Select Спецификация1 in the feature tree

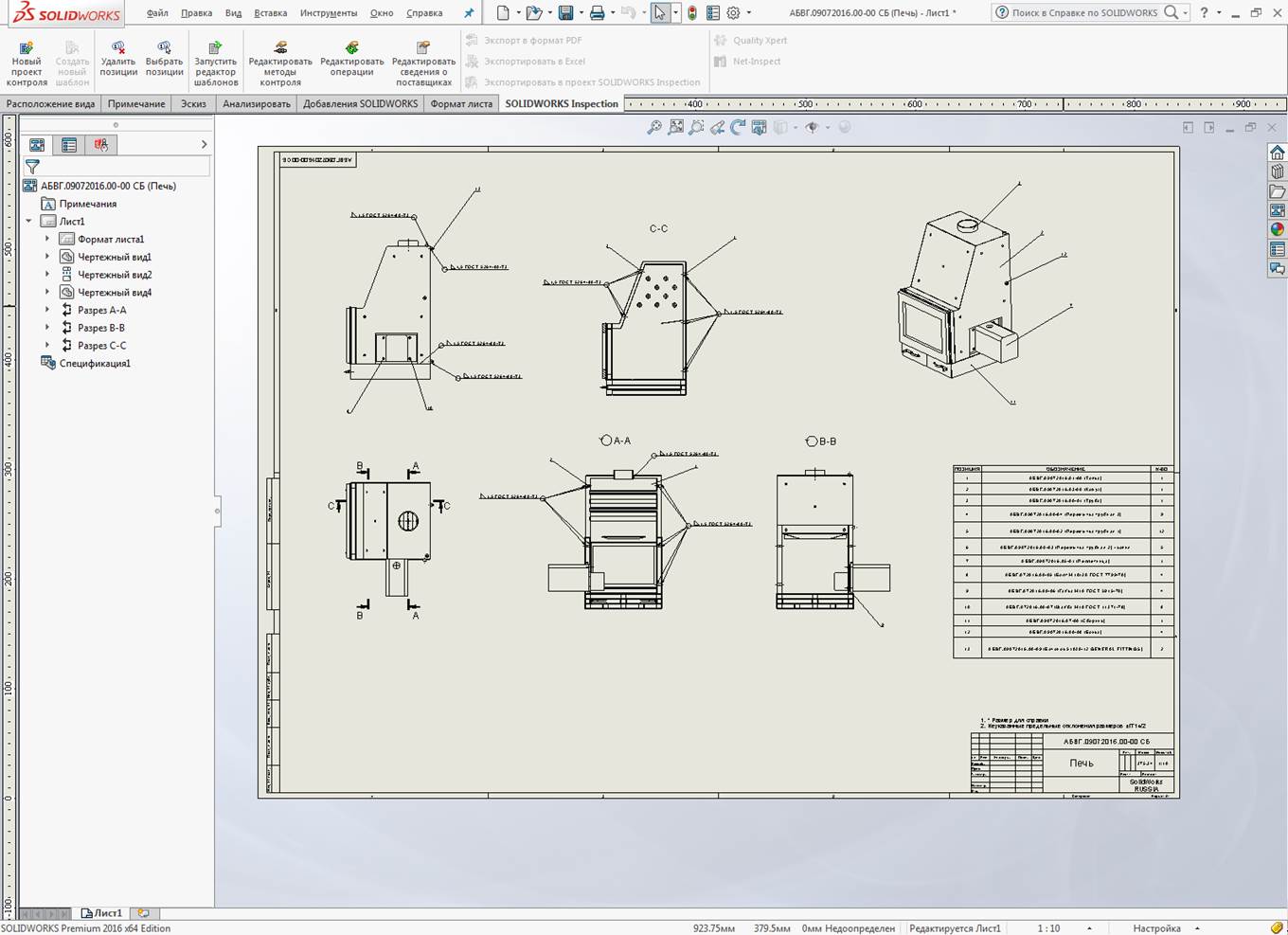[x=95, y=363]
